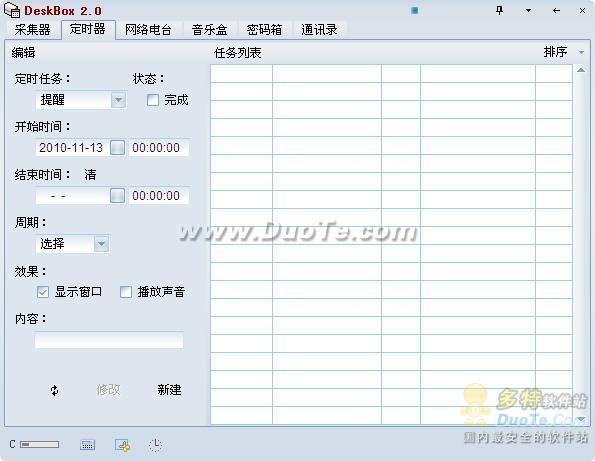The height and width of the screenshot is (461, 595).
Task: Click the 新建 button
Action: (x=169, y=390)
